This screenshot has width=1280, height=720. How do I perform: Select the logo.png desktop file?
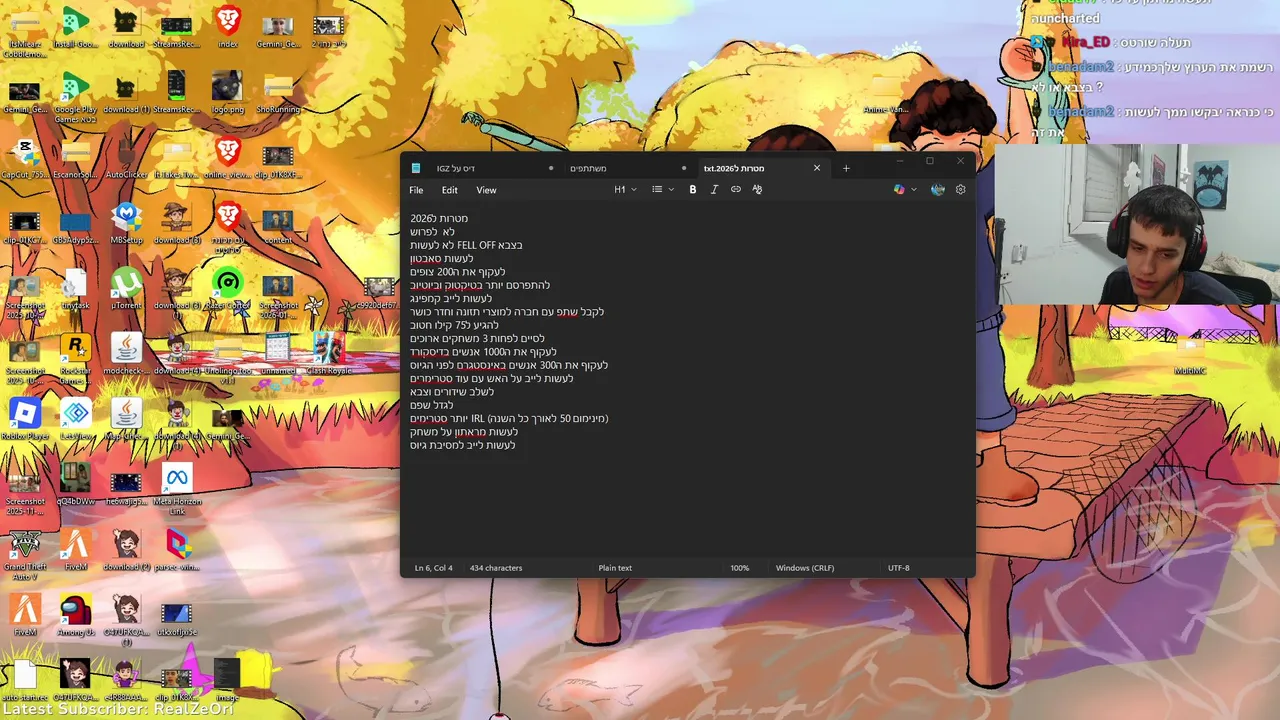228,92
